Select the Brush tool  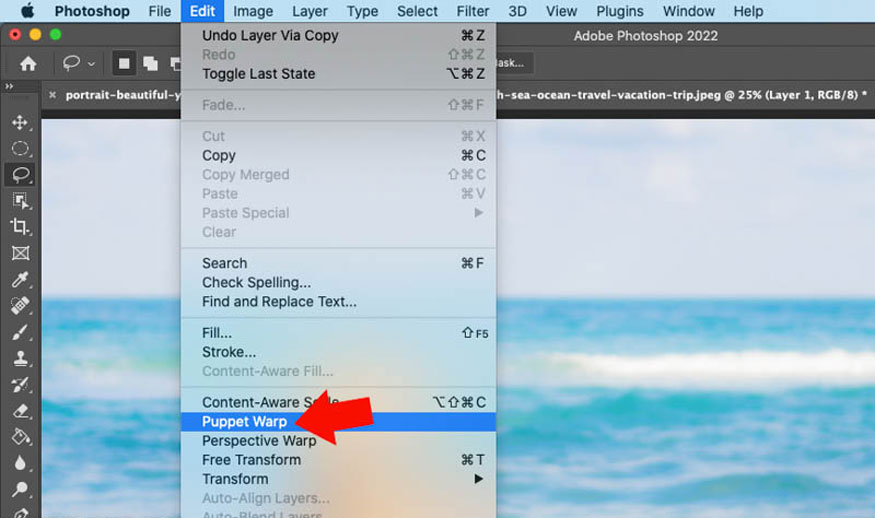20,331
